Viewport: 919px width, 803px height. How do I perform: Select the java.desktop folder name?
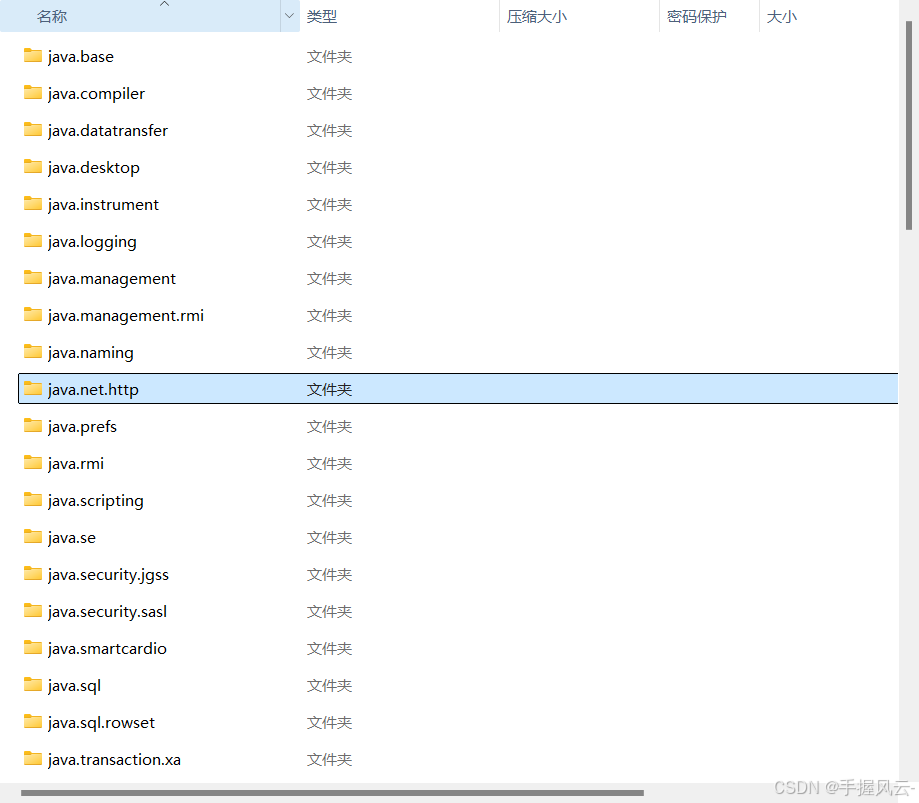pyautogui.click(x=94, y=168)
